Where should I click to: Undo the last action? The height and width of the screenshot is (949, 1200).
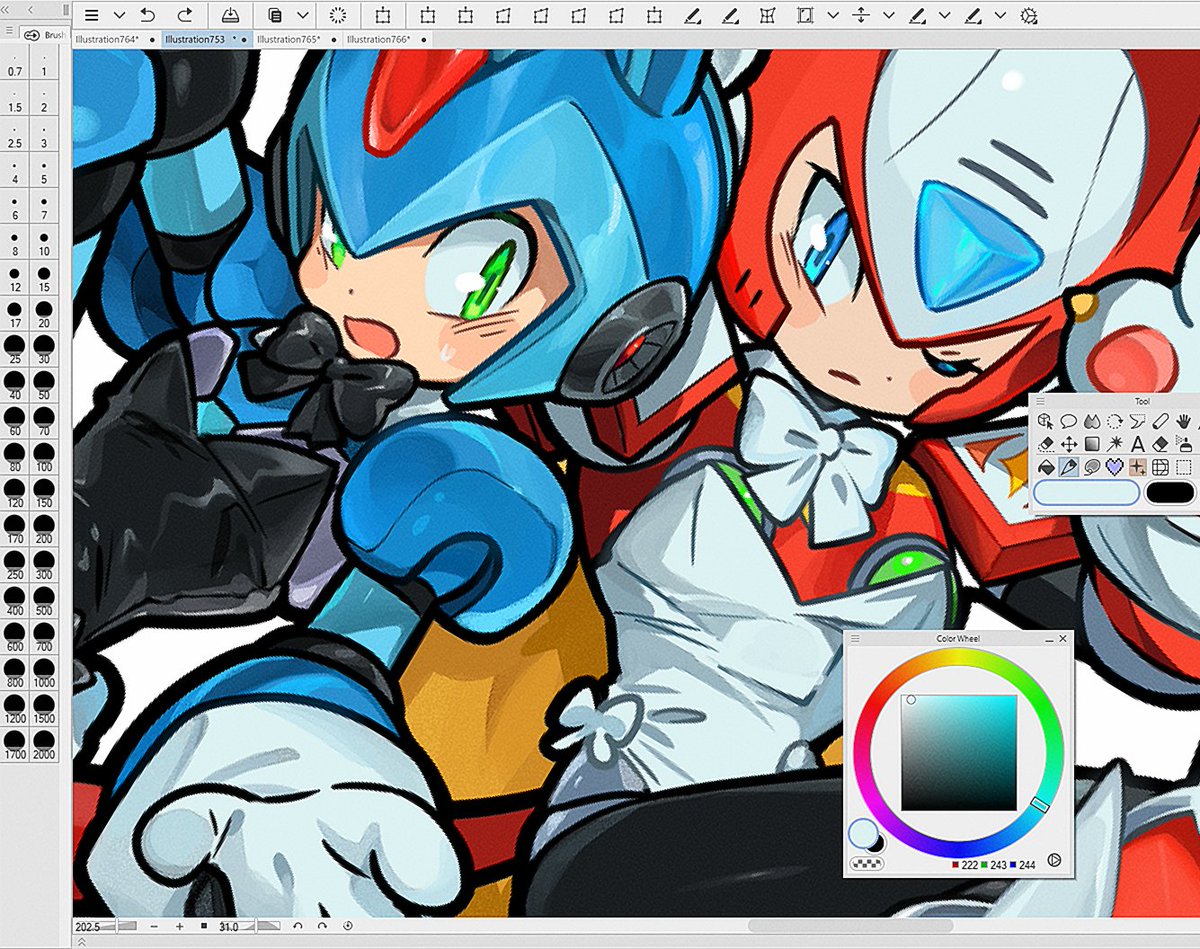coord(148,15)
